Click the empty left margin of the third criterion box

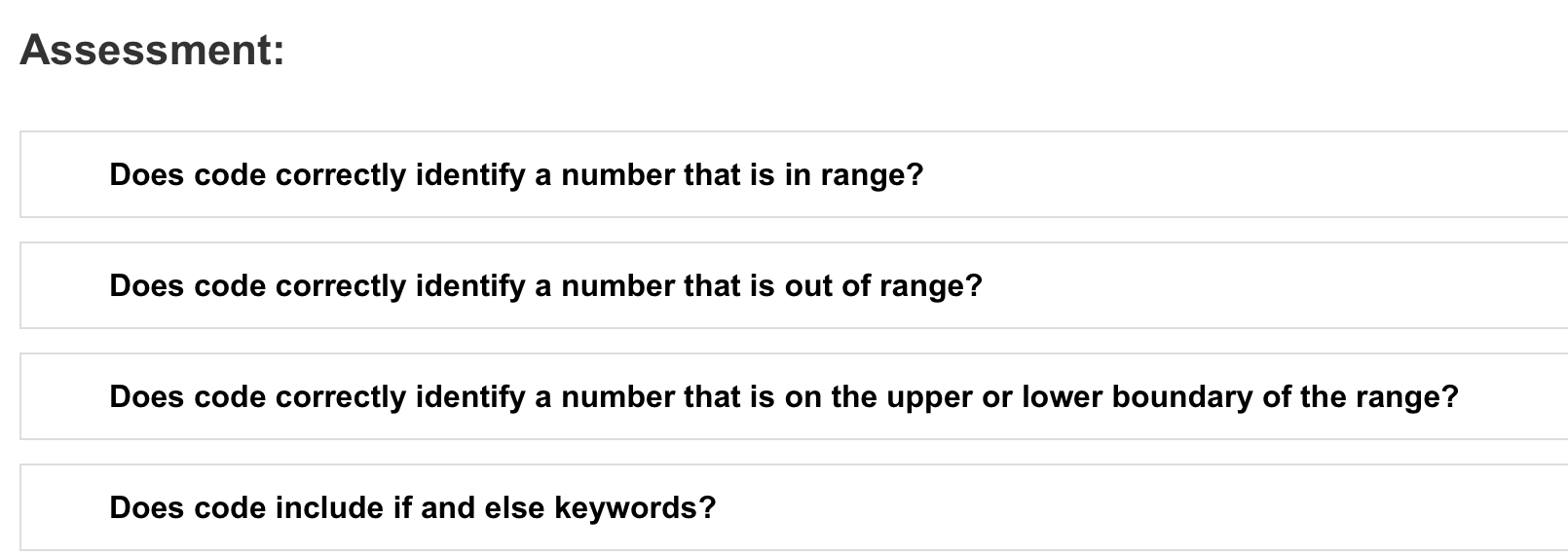tap(64, 396)
